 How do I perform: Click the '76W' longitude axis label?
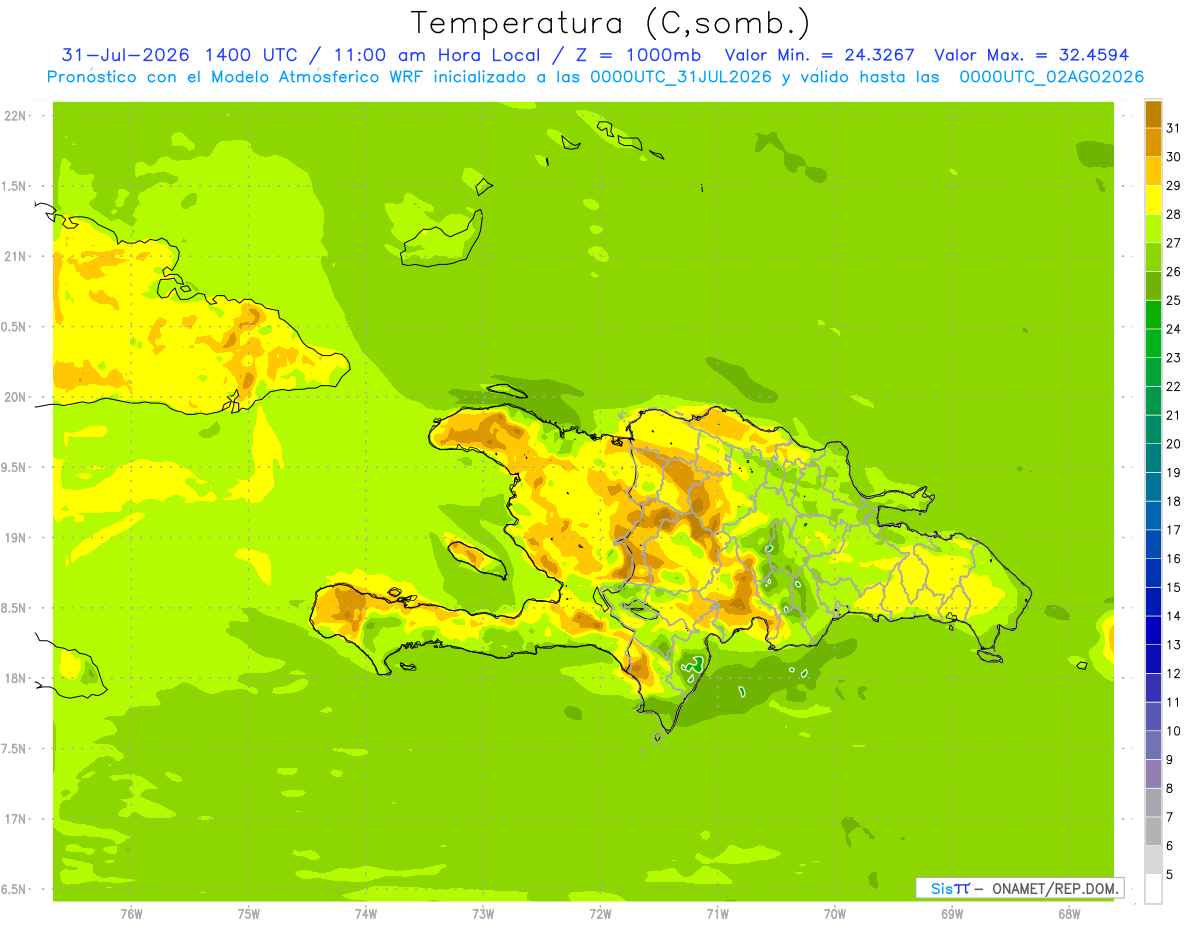[x=131, y=914]
